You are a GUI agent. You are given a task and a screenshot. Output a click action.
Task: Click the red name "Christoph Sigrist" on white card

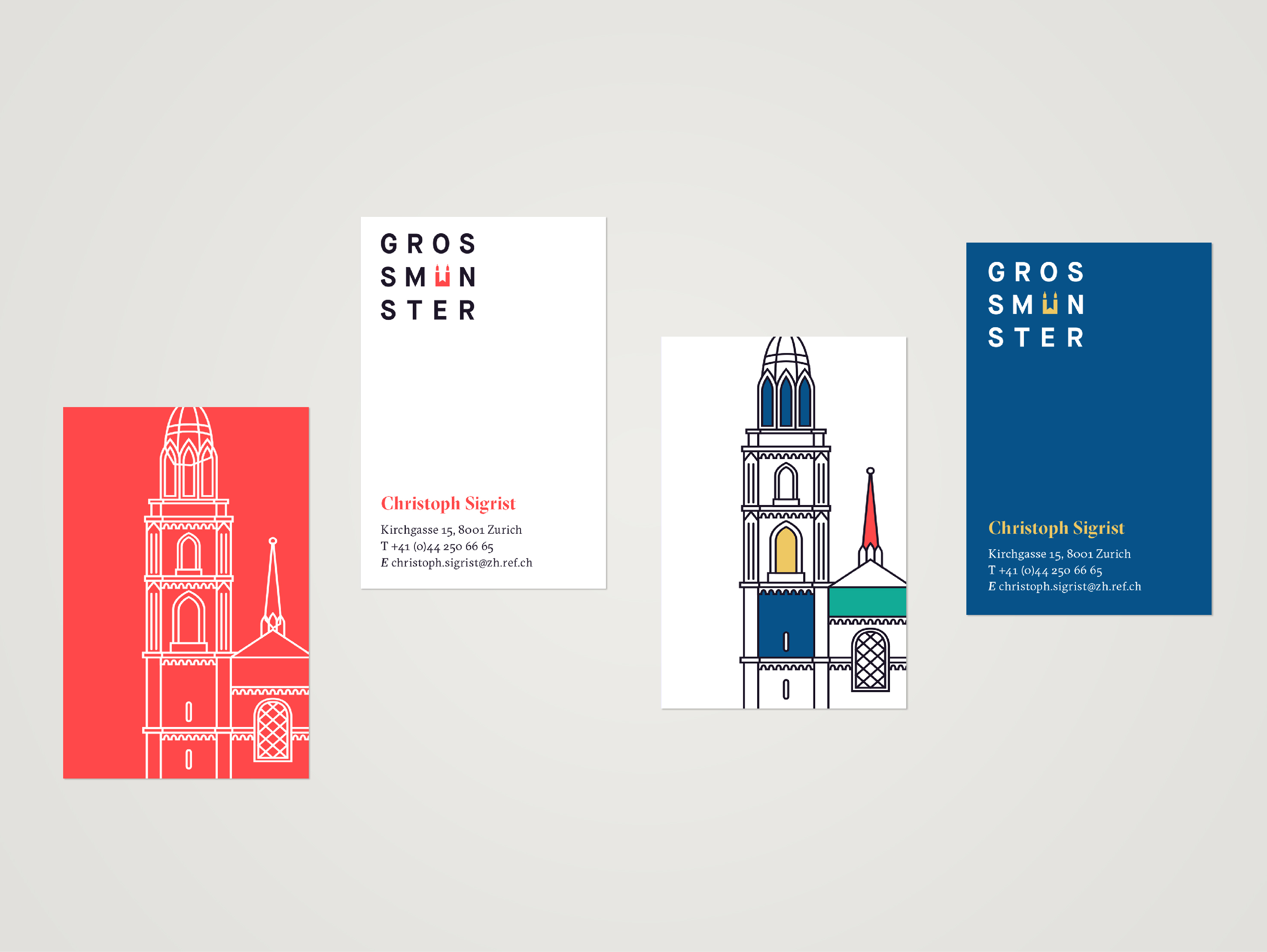pos(448,504)
